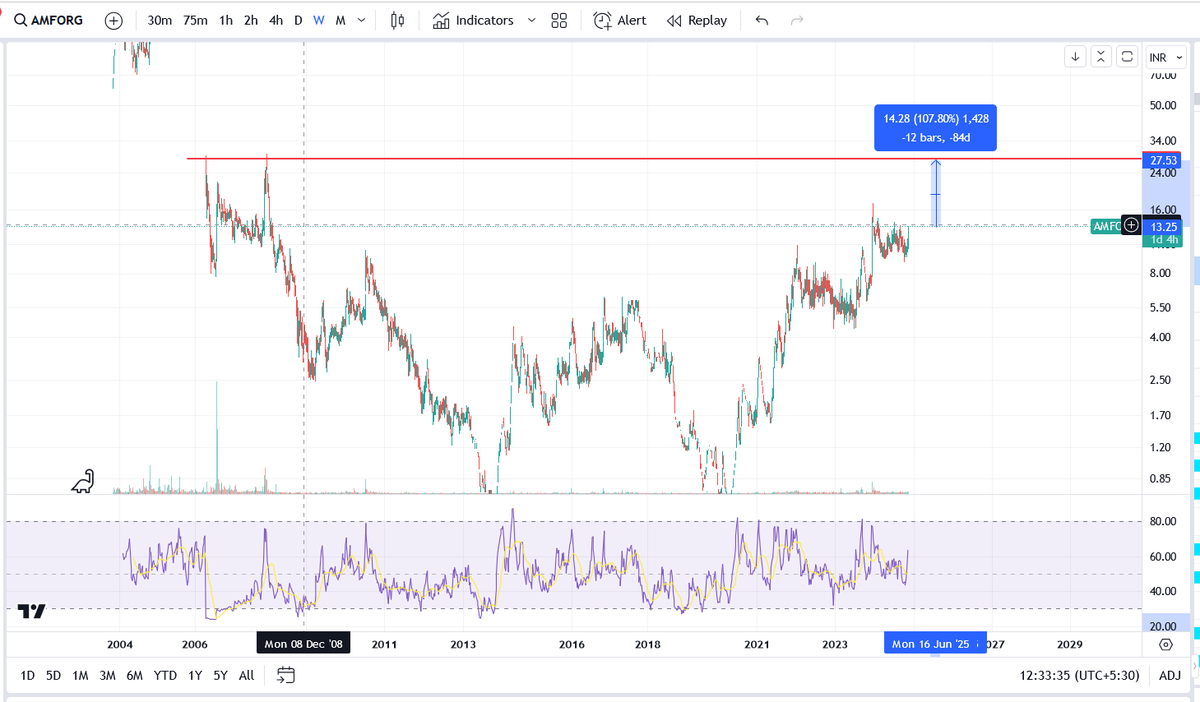Click the Mon 16 Jun '25 date label
Image resolution: width=1200 pixels, height=702 pixels.
click(x=934, y=644)
